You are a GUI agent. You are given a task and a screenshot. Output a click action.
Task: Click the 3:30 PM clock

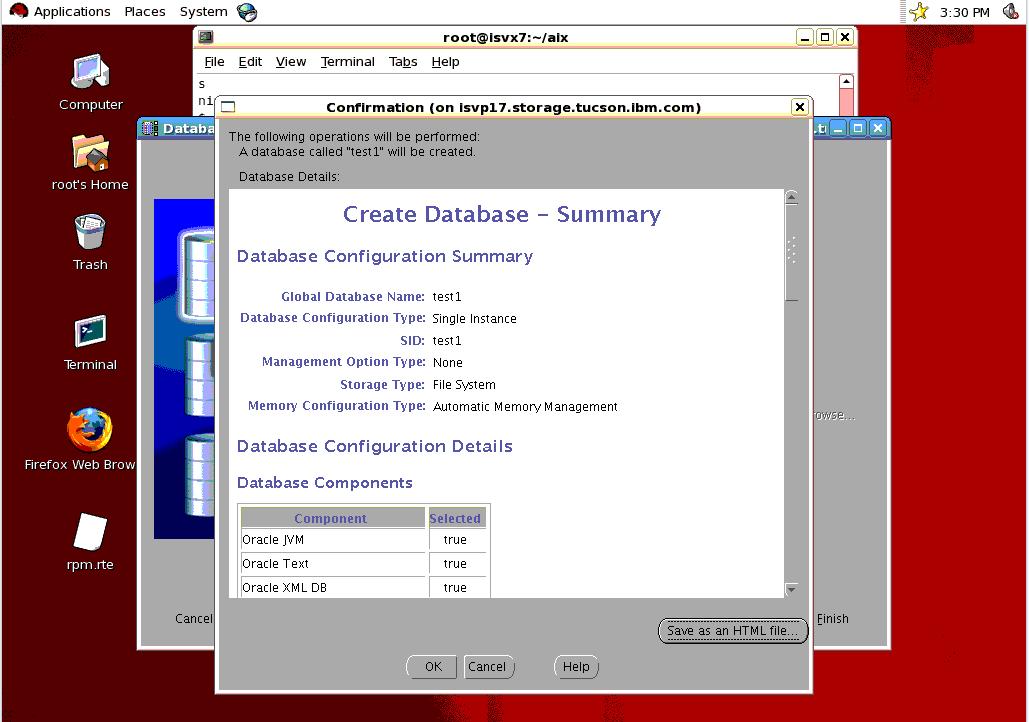(964, 12)
